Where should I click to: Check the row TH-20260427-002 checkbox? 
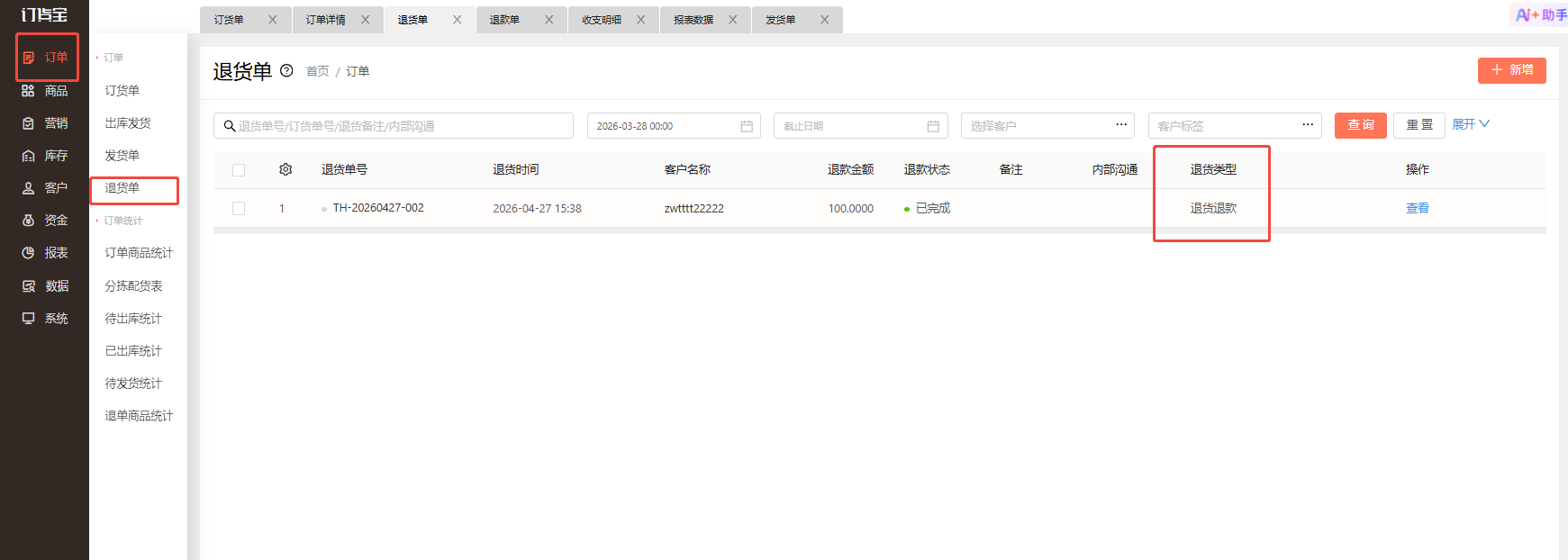tap(239, 208)
